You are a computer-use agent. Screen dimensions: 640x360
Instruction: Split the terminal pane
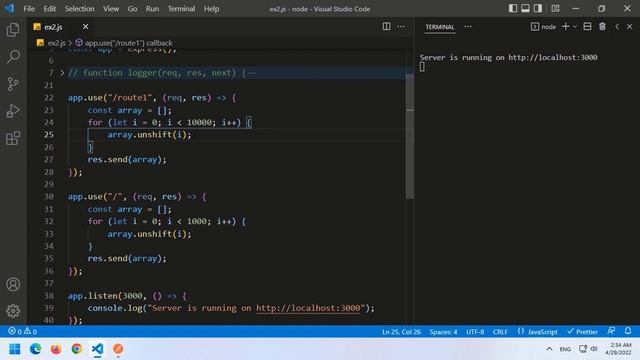(587, 27)
